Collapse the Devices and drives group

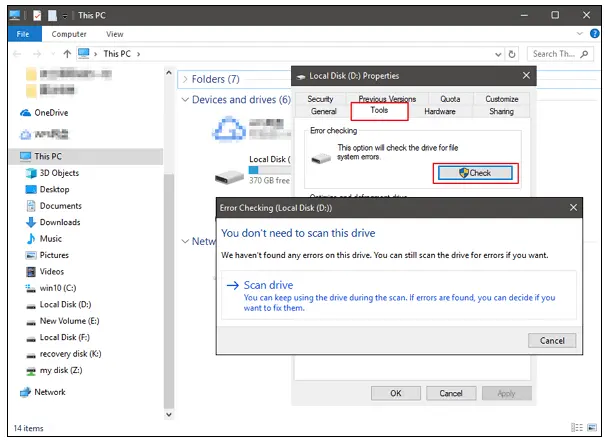coord(185,100)
